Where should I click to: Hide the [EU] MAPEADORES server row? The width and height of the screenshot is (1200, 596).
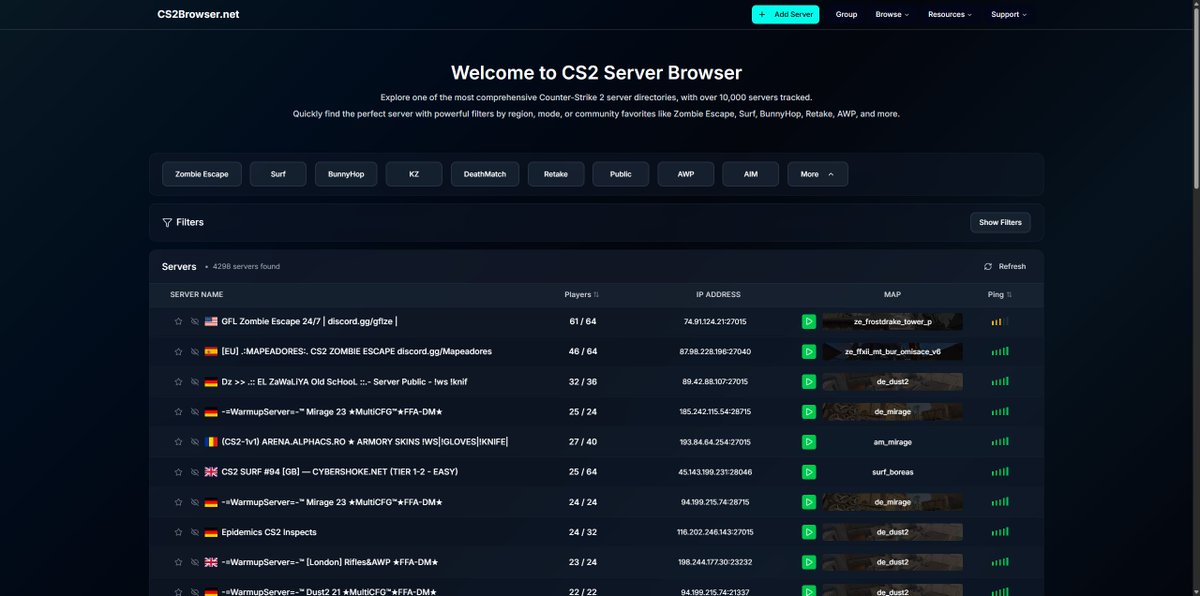click(195, 352)
